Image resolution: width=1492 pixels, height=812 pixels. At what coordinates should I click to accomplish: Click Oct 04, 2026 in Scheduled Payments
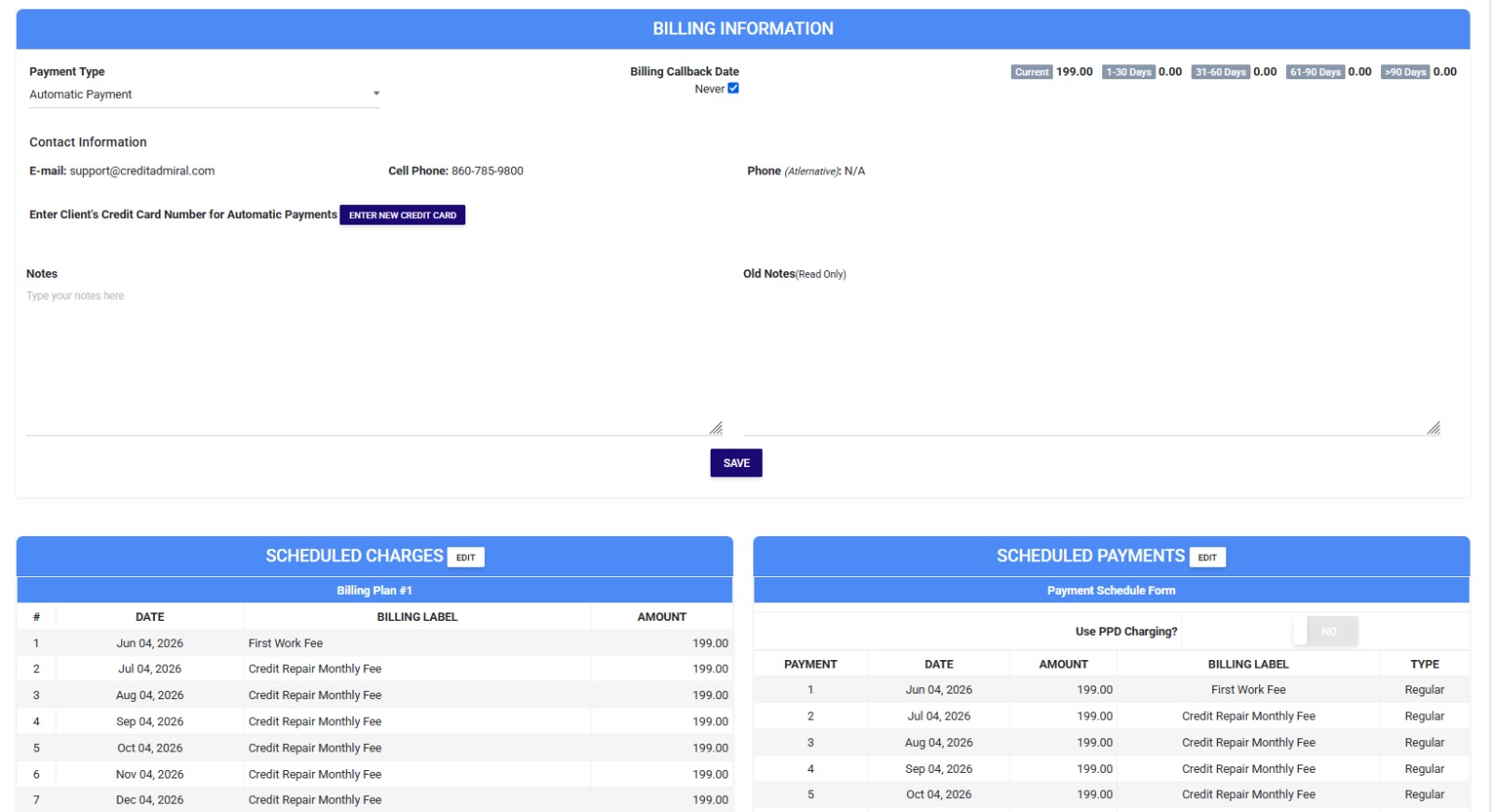click(x=938, y=794)
